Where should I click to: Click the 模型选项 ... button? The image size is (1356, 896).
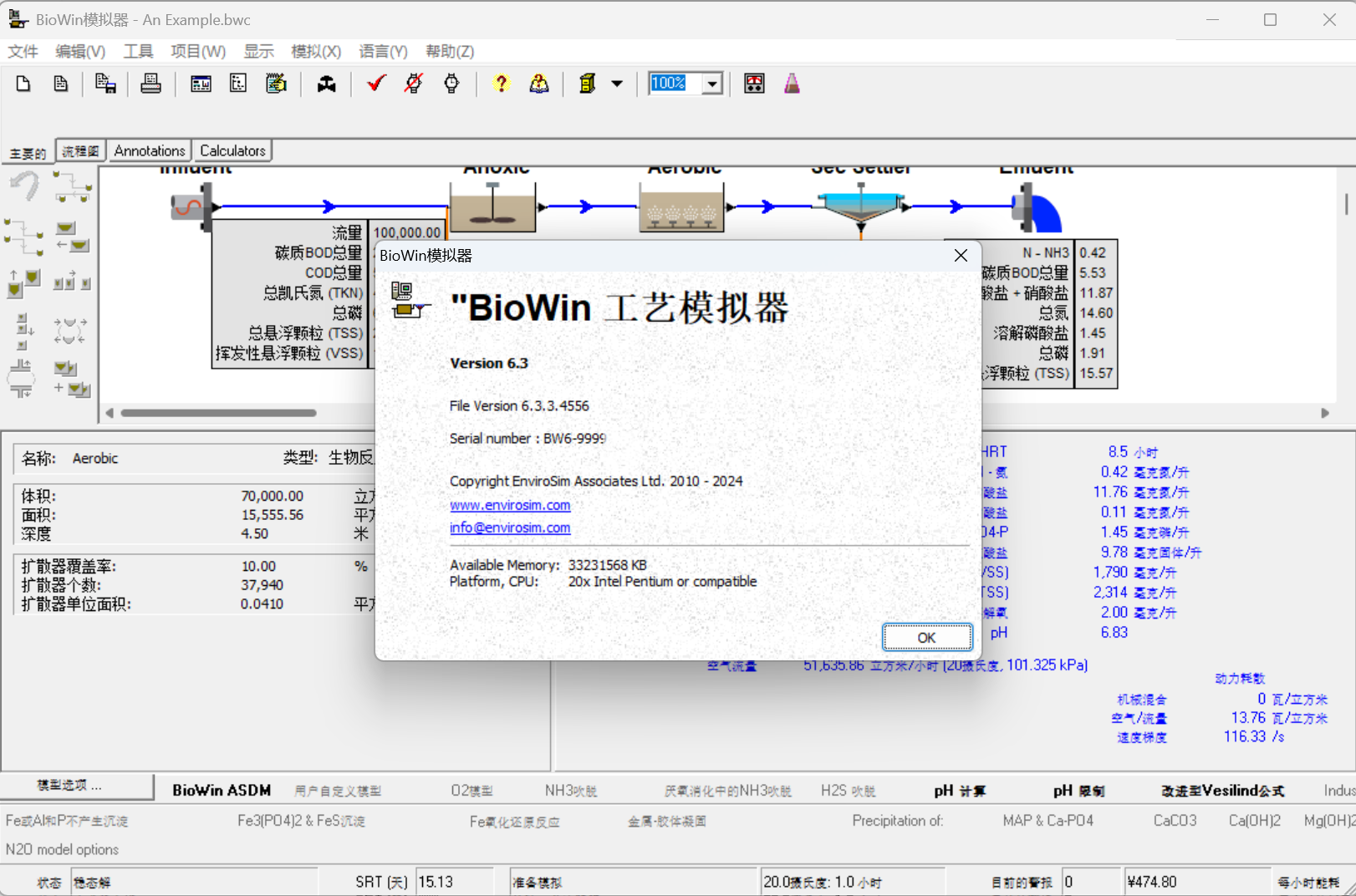tap(77, 786)
